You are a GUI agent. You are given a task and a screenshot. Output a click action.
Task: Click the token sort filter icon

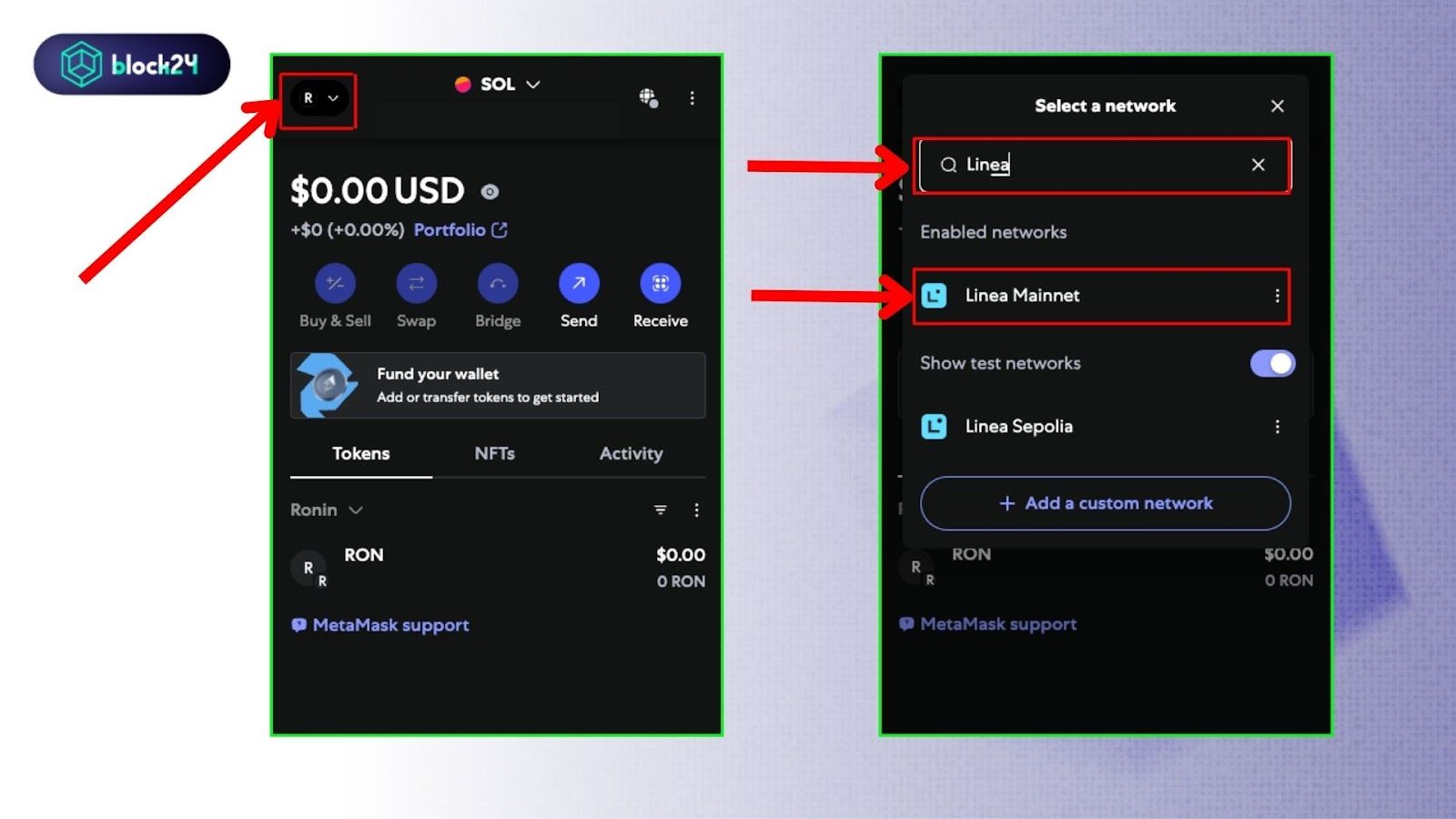click(661, 511)
